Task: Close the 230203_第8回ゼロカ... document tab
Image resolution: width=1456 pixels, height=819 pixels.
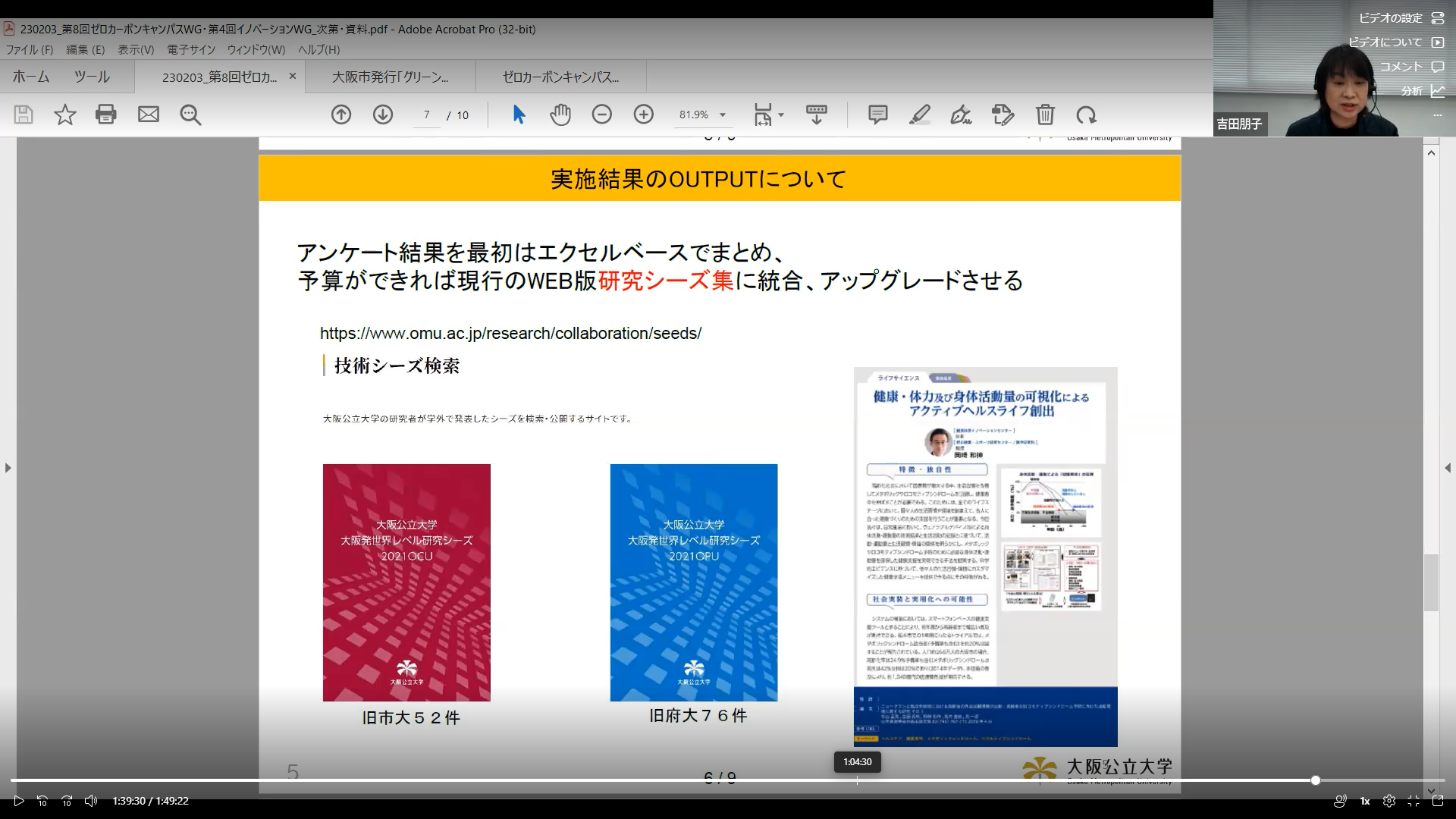Action: coord(293,76)
